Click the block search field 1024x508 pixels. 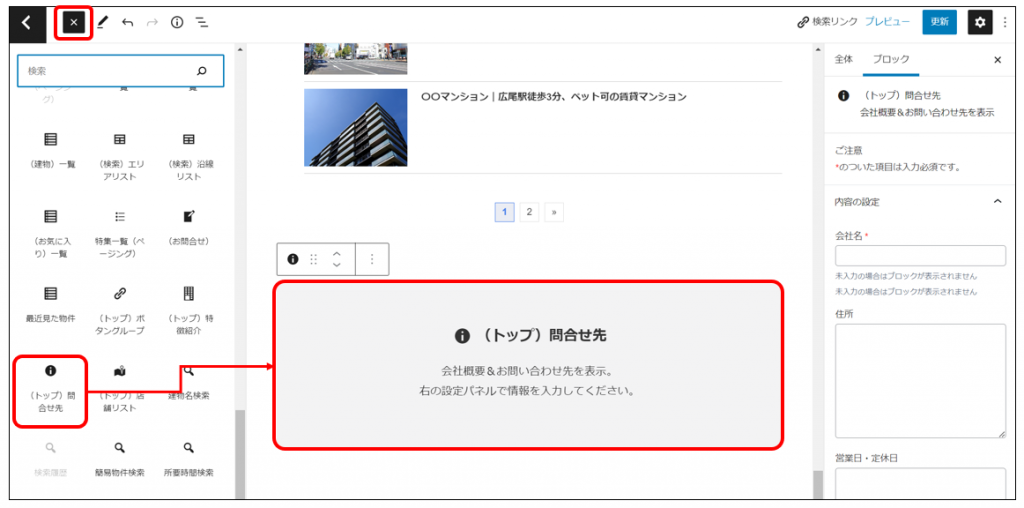coord(110,71)
